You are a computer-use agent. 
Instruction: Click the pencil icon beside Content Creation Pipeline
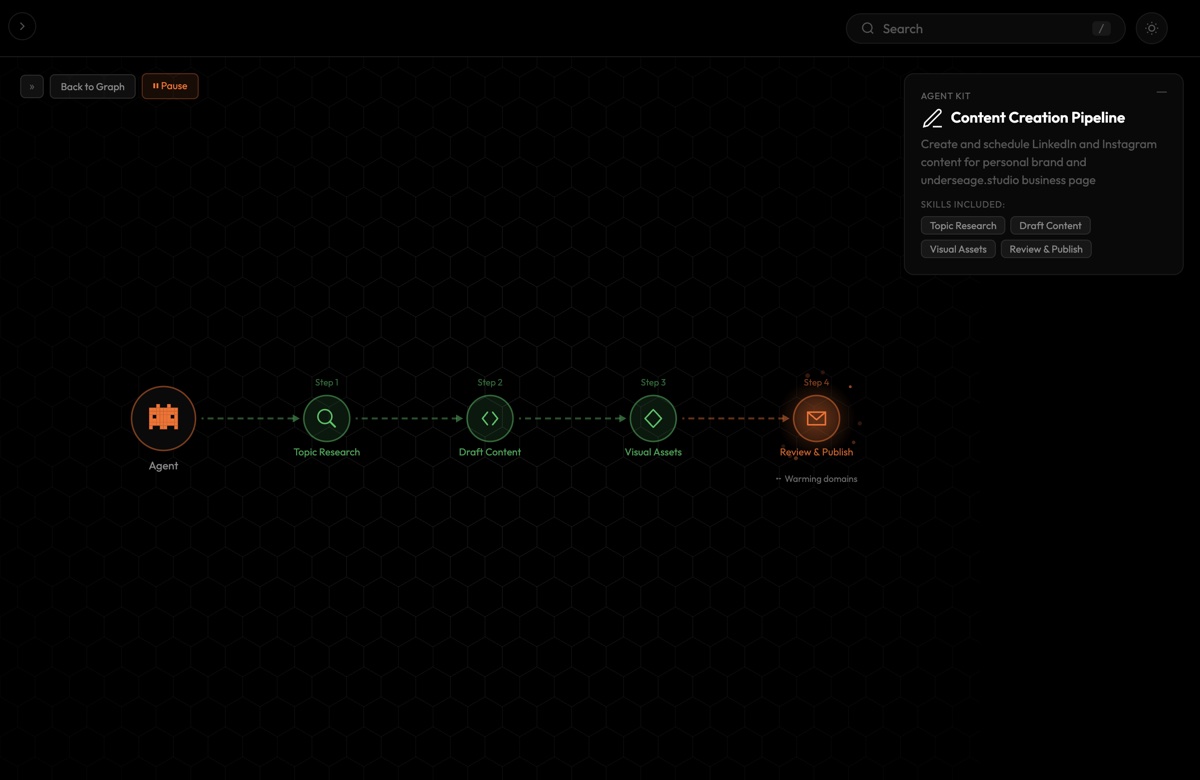[932, 118]
